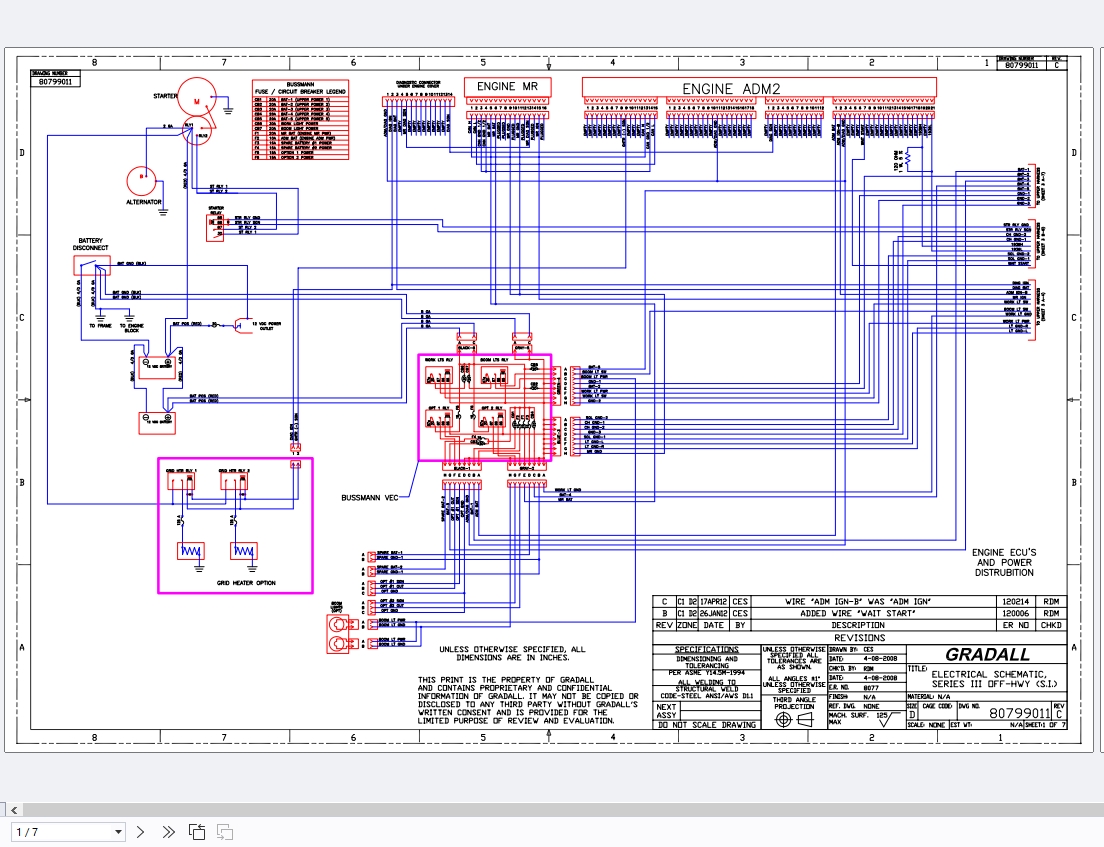Click the Bussmann fuse legend table
The width and height of the screenshot is (1104, 847).
tap(301, 120)
